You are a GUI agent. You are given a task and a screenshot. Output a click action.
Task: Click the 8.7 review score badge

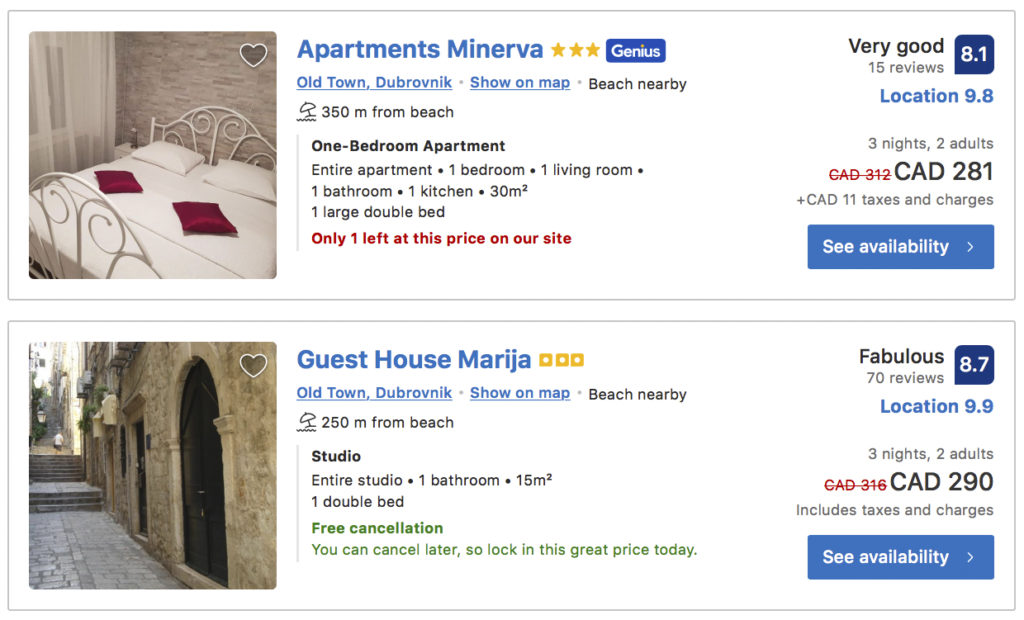[x=974, y=365]
